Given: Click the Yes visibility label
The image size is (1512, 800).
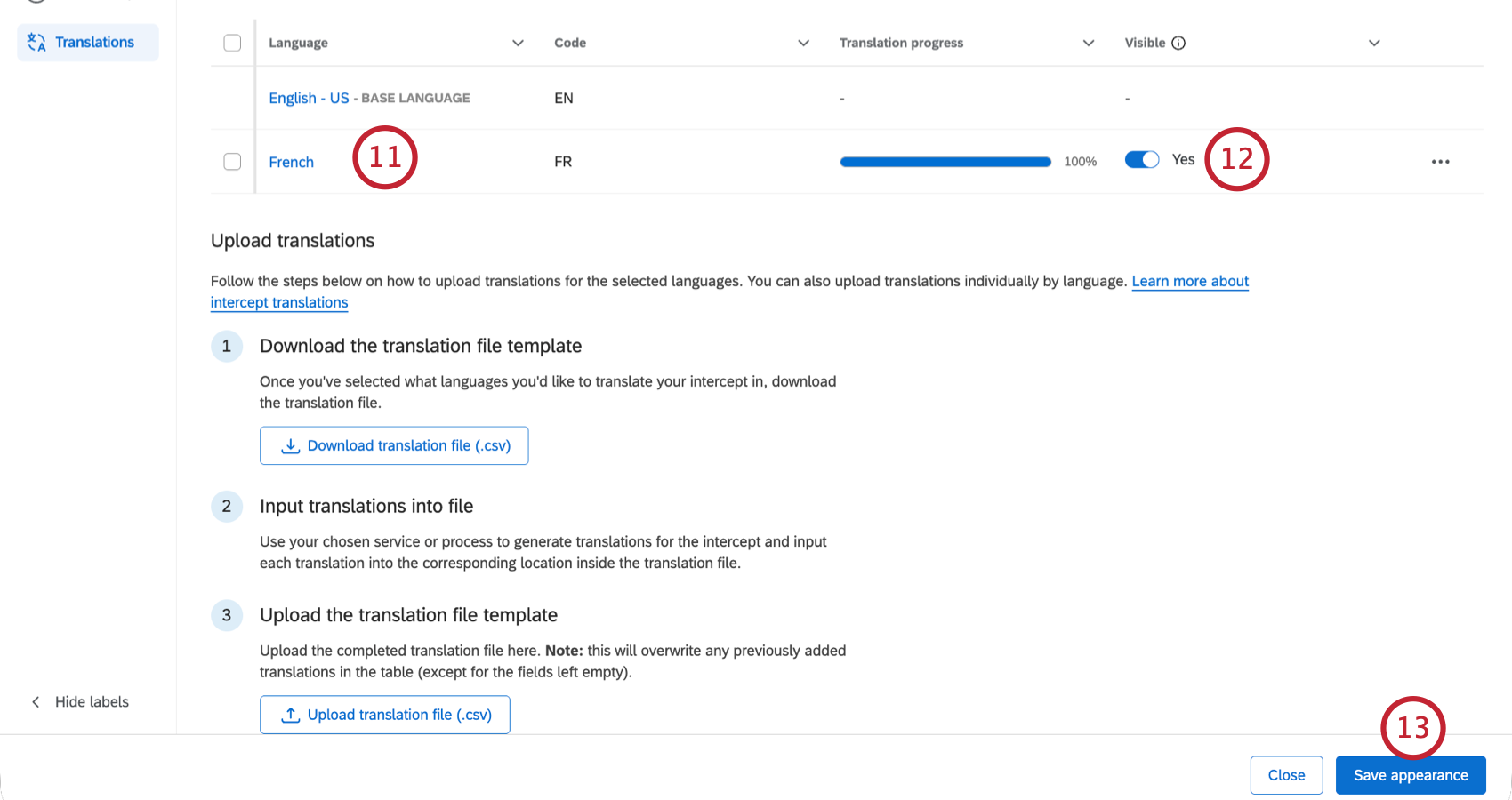Looking at the screenshot, I should point(1183,160).
